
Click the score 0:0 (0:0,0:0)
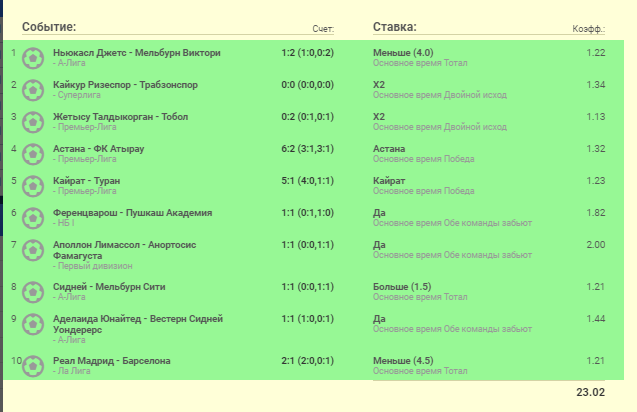[x=308, y=85]
